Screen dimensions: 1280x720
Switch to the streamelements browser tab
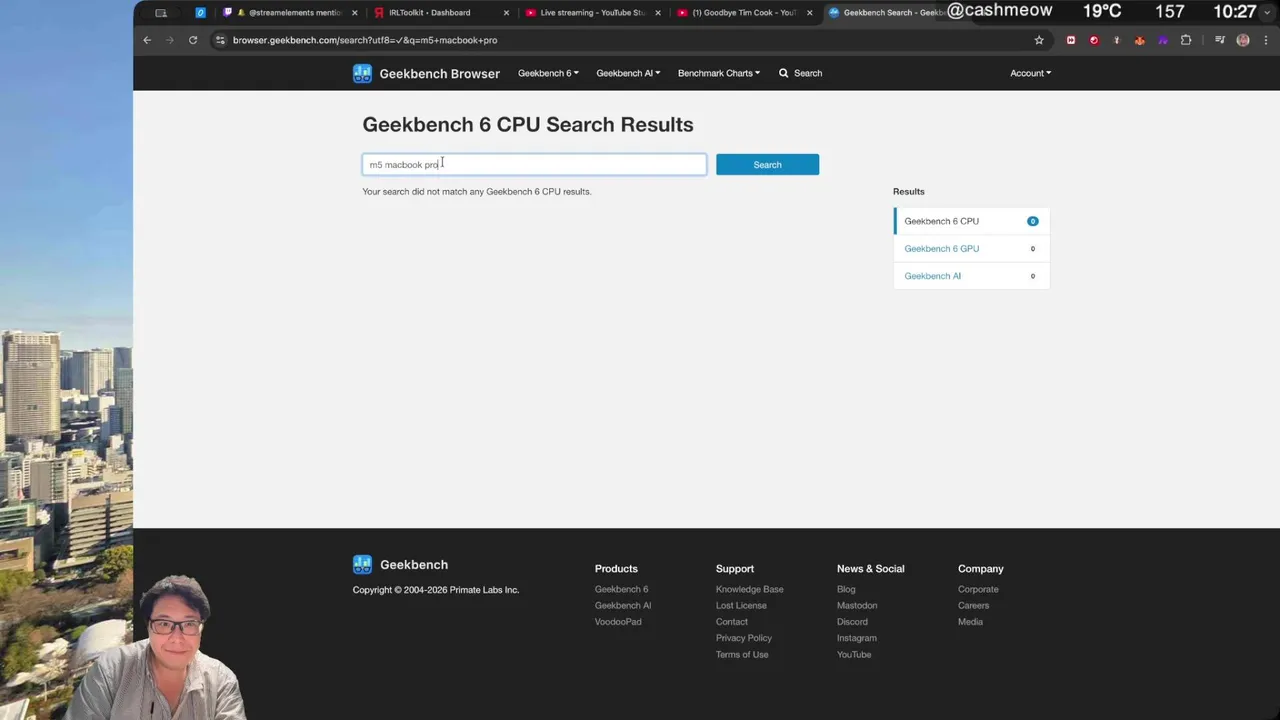[x=290, y=13]
